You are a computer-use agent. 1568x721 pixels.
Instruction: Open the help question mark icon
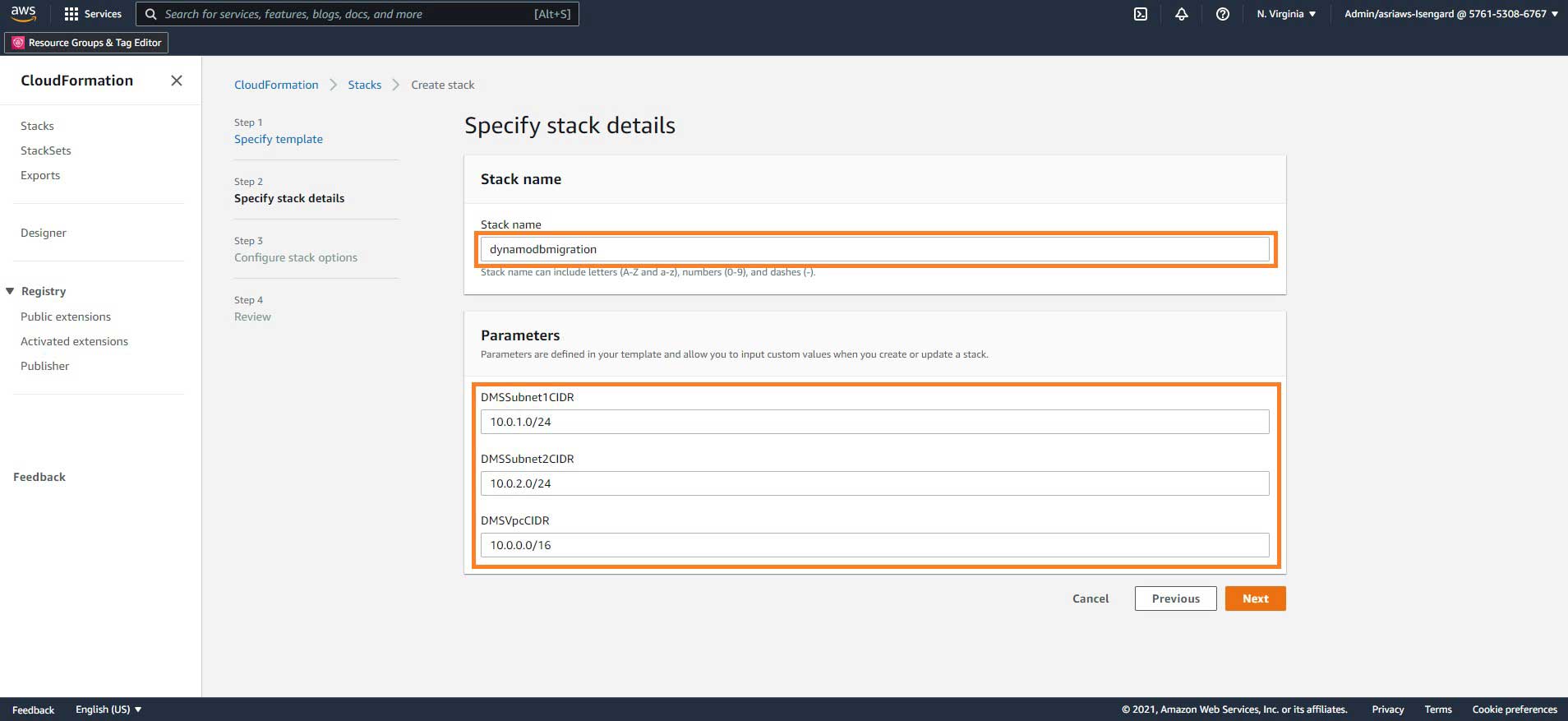point(1223,14)
